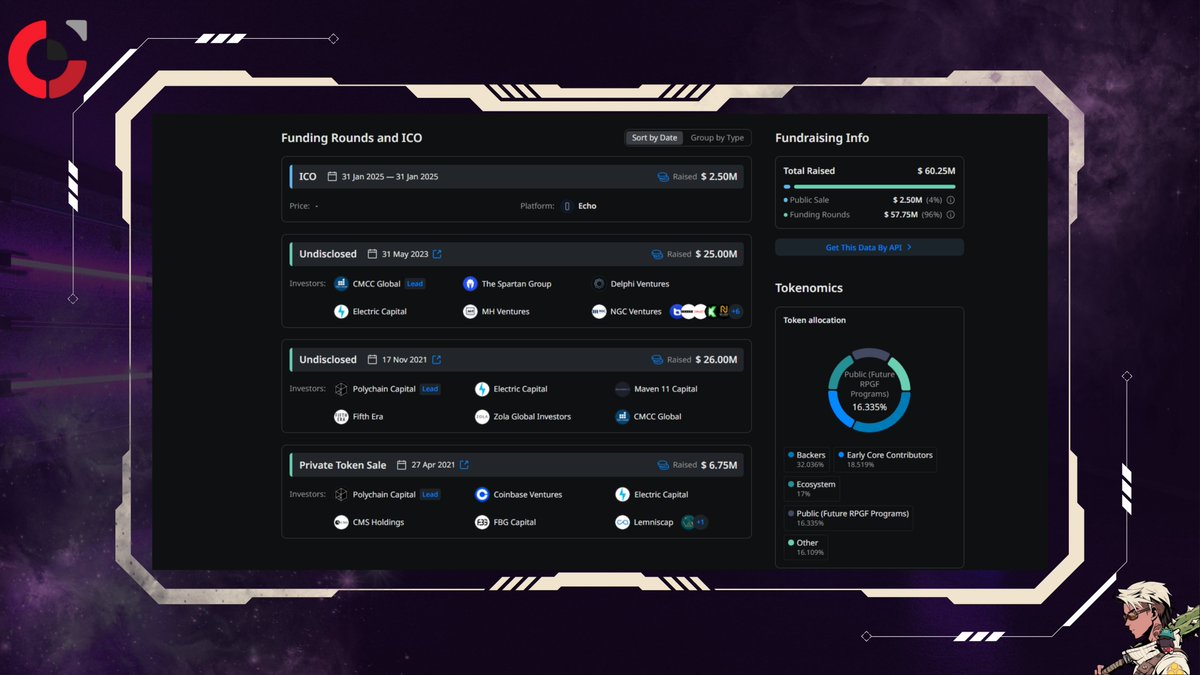
Task: Click the Delphi Ventures logo
Action: (x=599, y=284)
